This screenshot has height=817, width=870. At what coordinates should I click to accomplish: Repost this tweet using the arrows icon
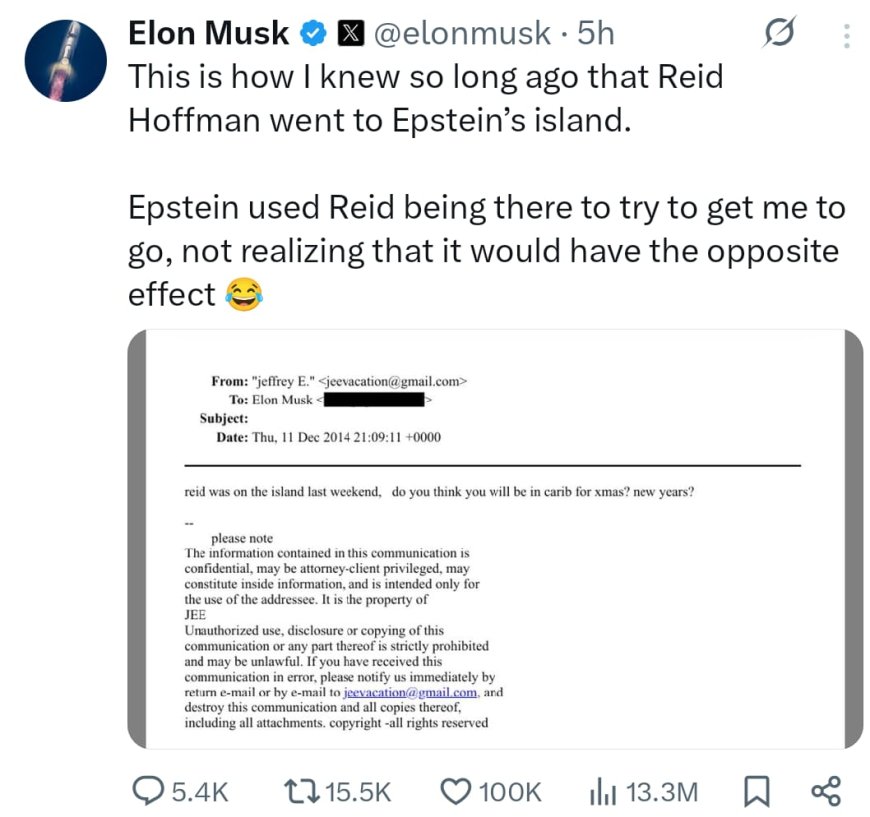tap(300, 791)
